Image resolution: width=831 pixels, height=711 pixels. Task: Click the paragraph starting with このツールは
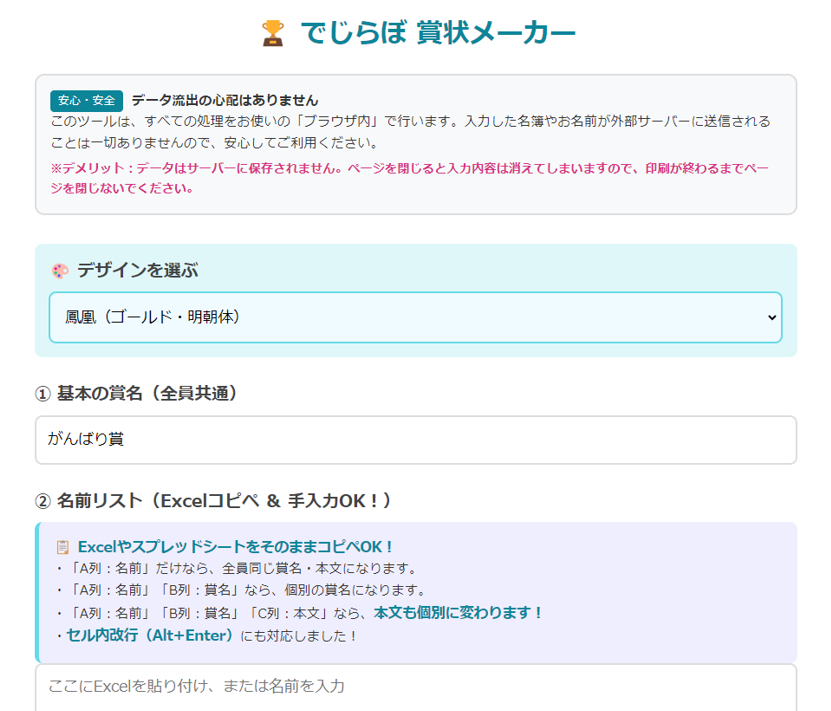410,130
